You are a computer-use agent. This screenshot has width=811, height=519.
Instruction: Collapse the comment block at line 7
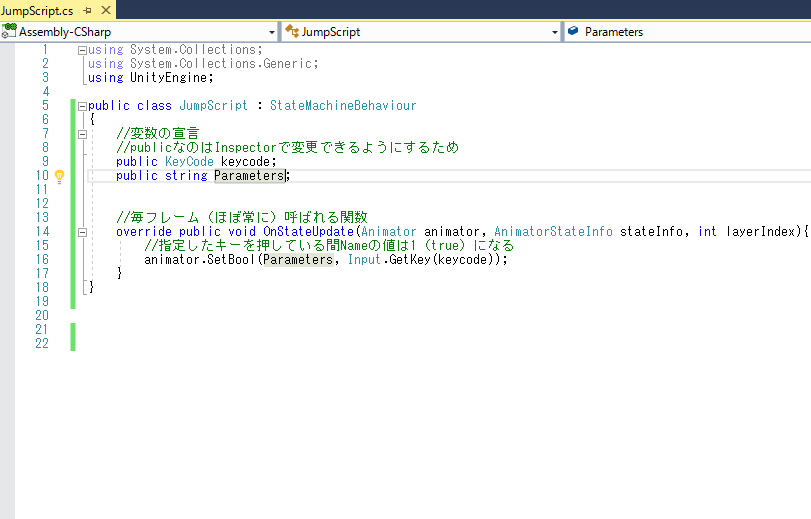82,135
